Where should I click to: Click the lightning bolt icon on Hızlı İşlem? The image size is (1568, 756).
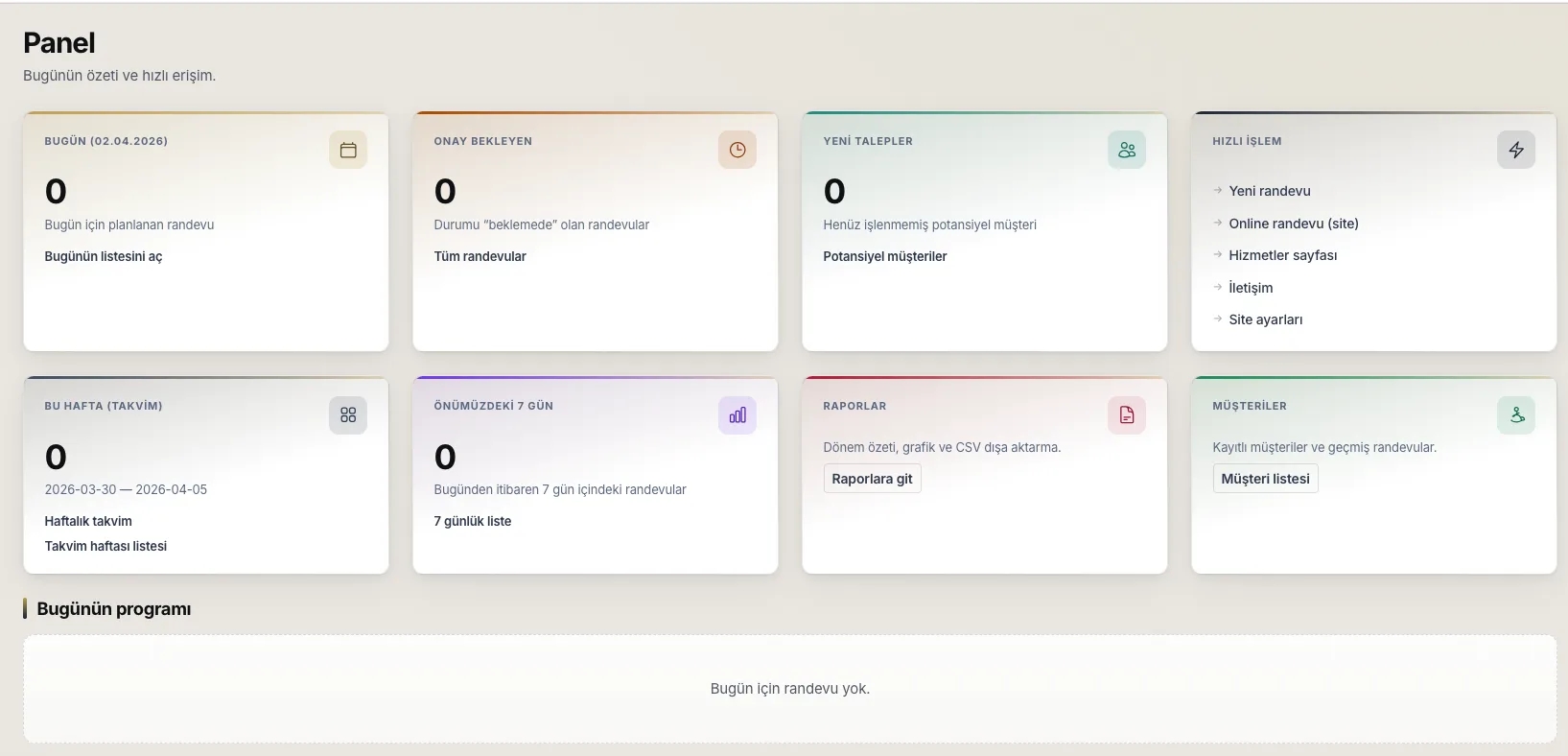(x=1516, y=150)
